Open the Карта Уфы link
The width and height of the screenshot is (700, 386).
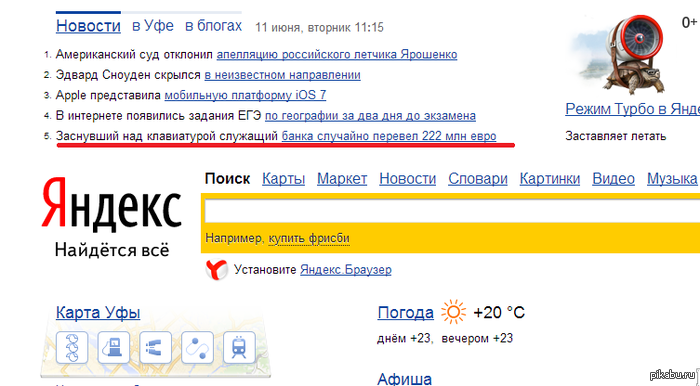[98, 312]
